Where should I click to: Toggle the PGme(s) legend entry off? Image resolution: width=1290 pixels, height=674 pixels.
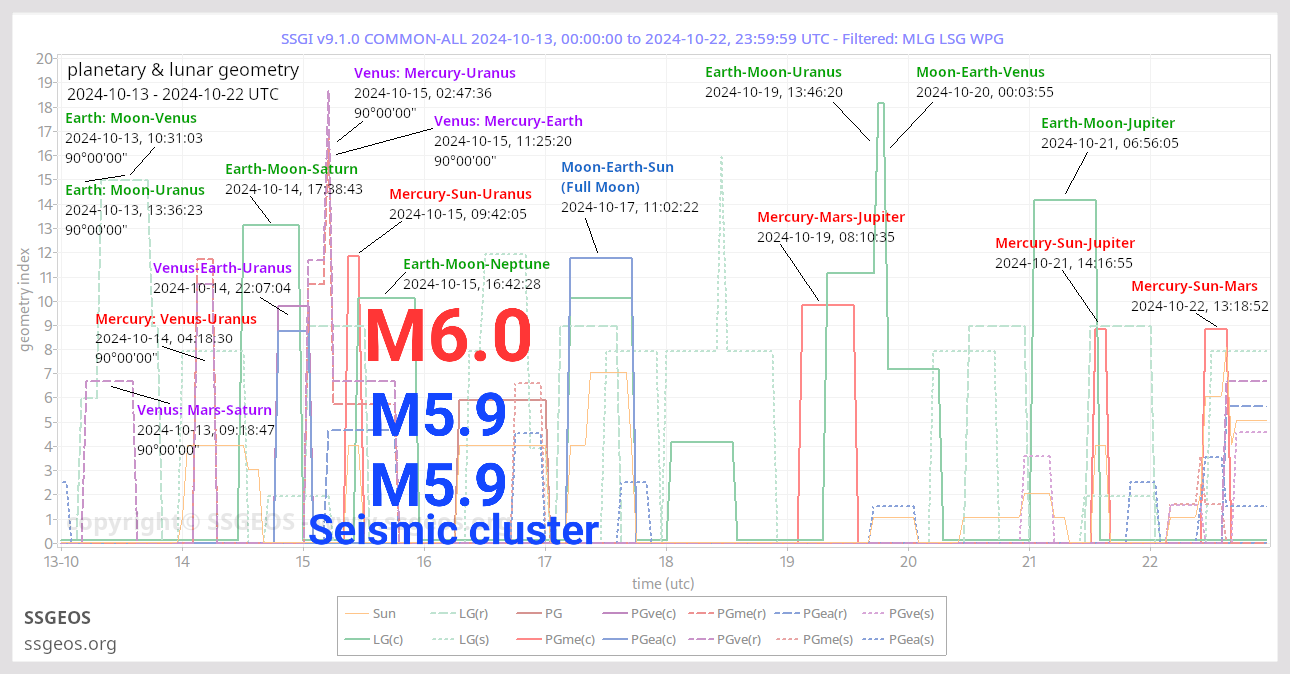pyautogui.click(x=788, y=639)
